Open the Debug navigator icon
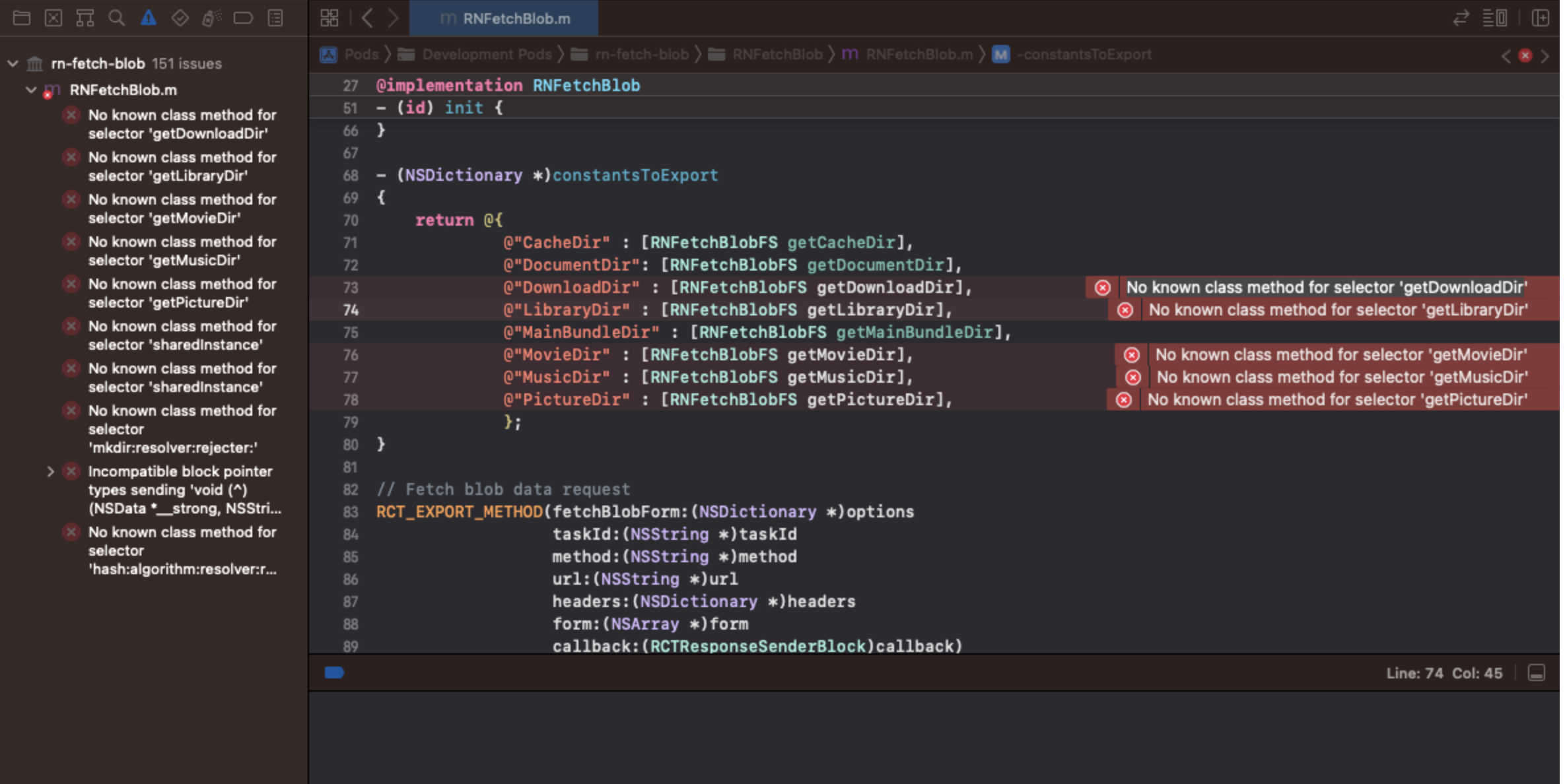1565x784 pixels. (x=211, y=18)
